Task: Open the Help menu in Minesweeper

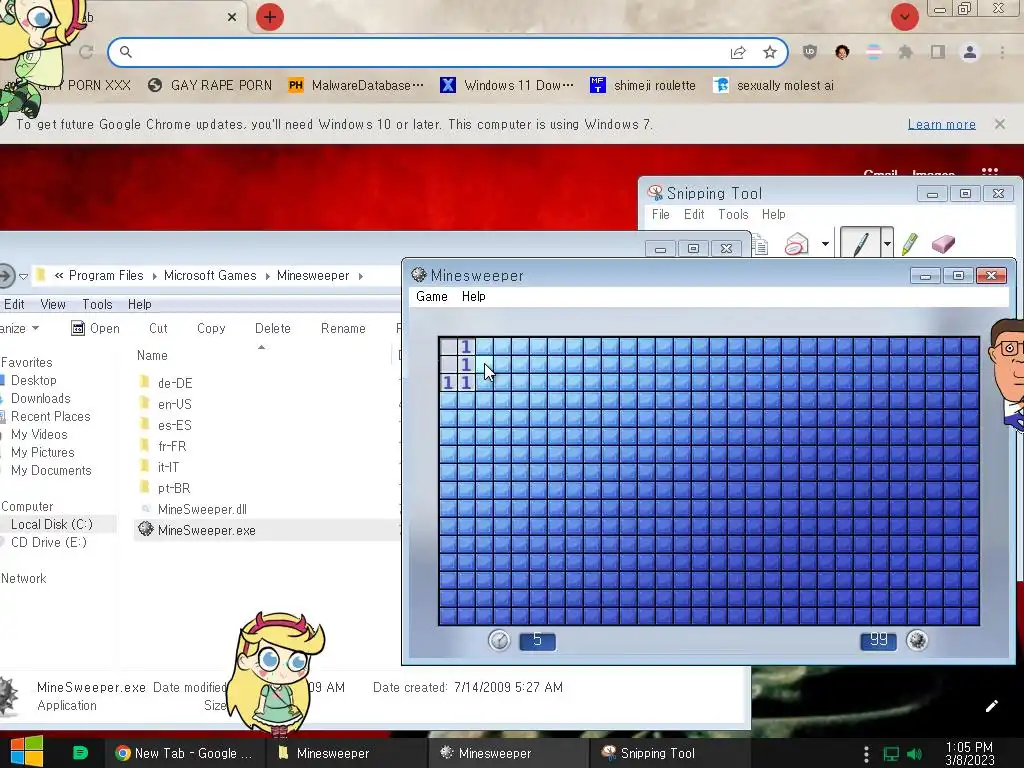Action: click(x=473, y=296)
